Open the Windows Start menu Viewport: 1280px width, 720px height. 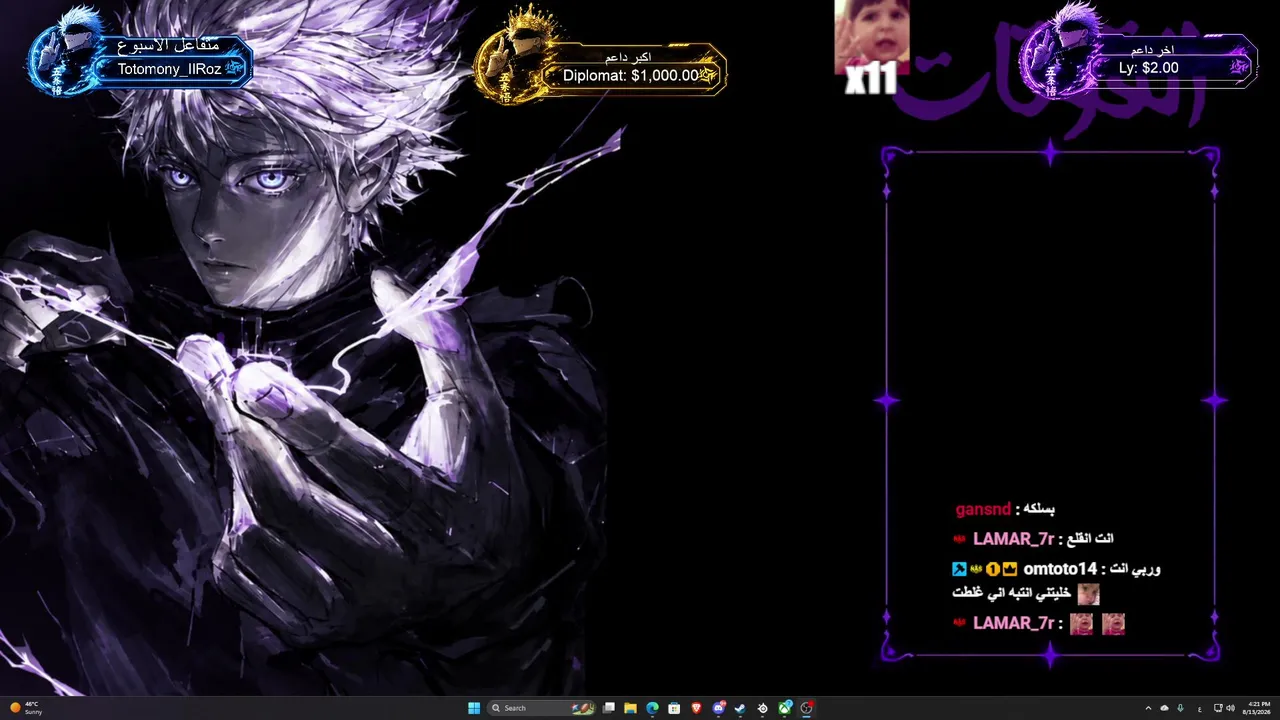[474, 708]
